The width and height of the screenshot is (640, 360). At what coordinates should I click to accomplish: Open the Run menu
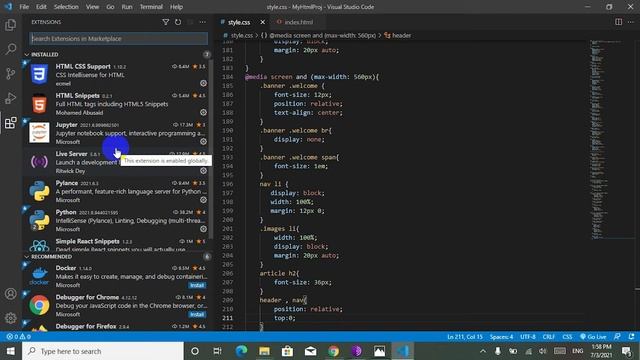127,7
